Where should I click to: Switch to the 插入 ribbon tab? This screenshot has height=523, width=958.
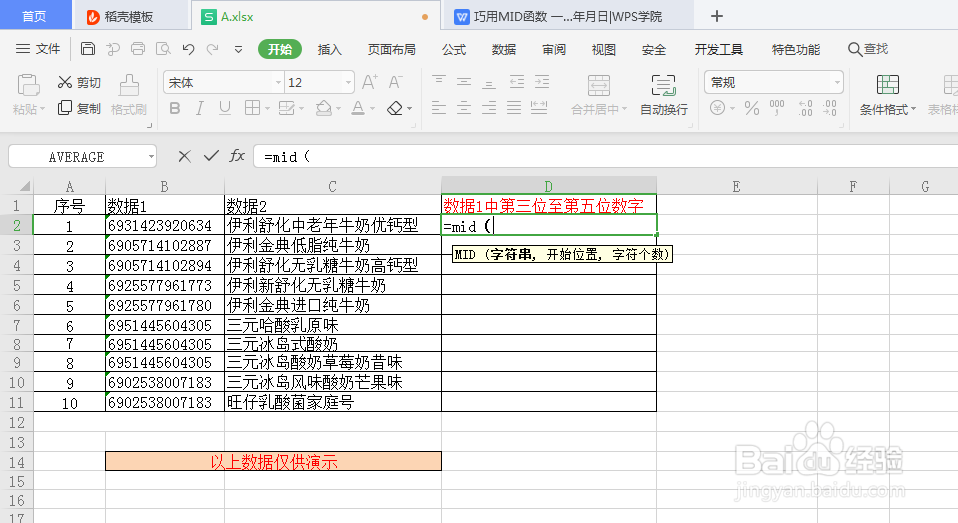pyautogui.click(x=329, y=49)
